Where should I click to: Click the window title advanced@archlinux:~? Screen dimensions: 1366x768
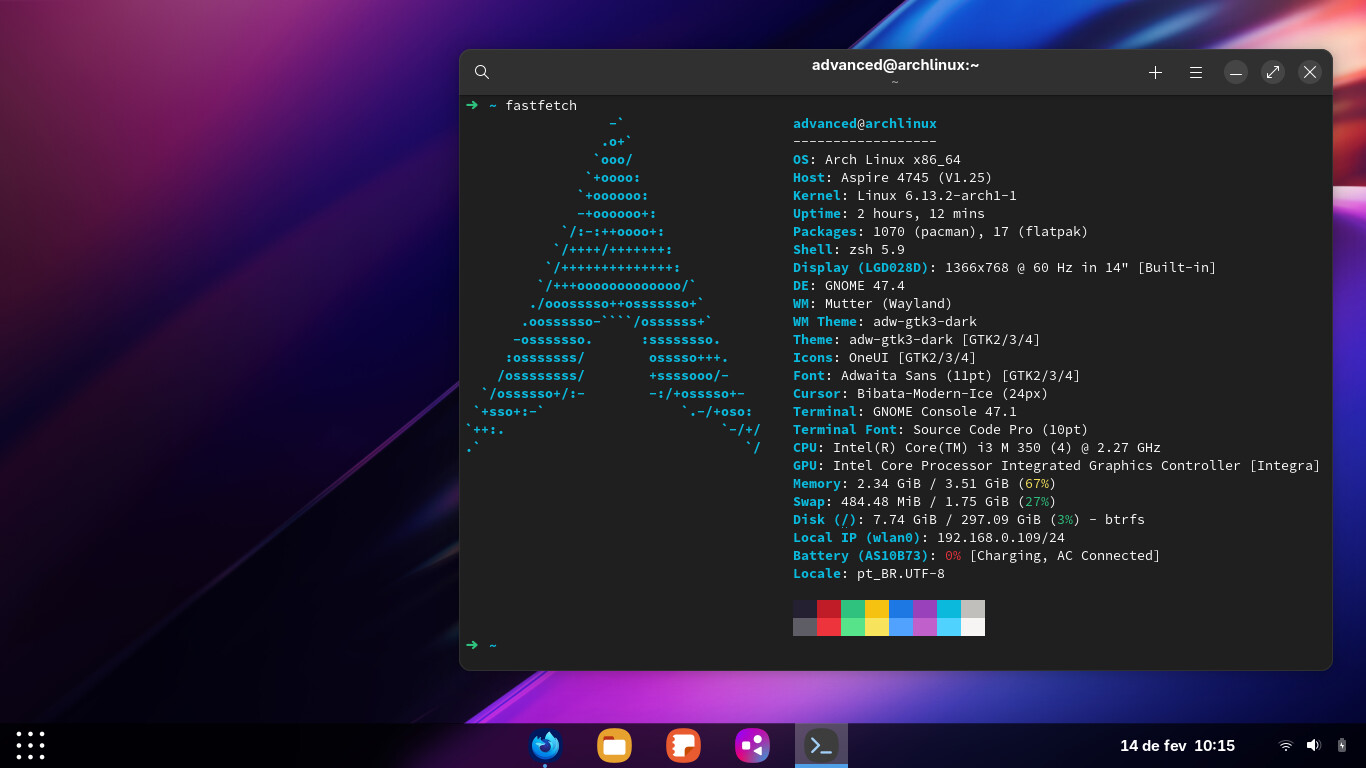[x=895, y=65]
